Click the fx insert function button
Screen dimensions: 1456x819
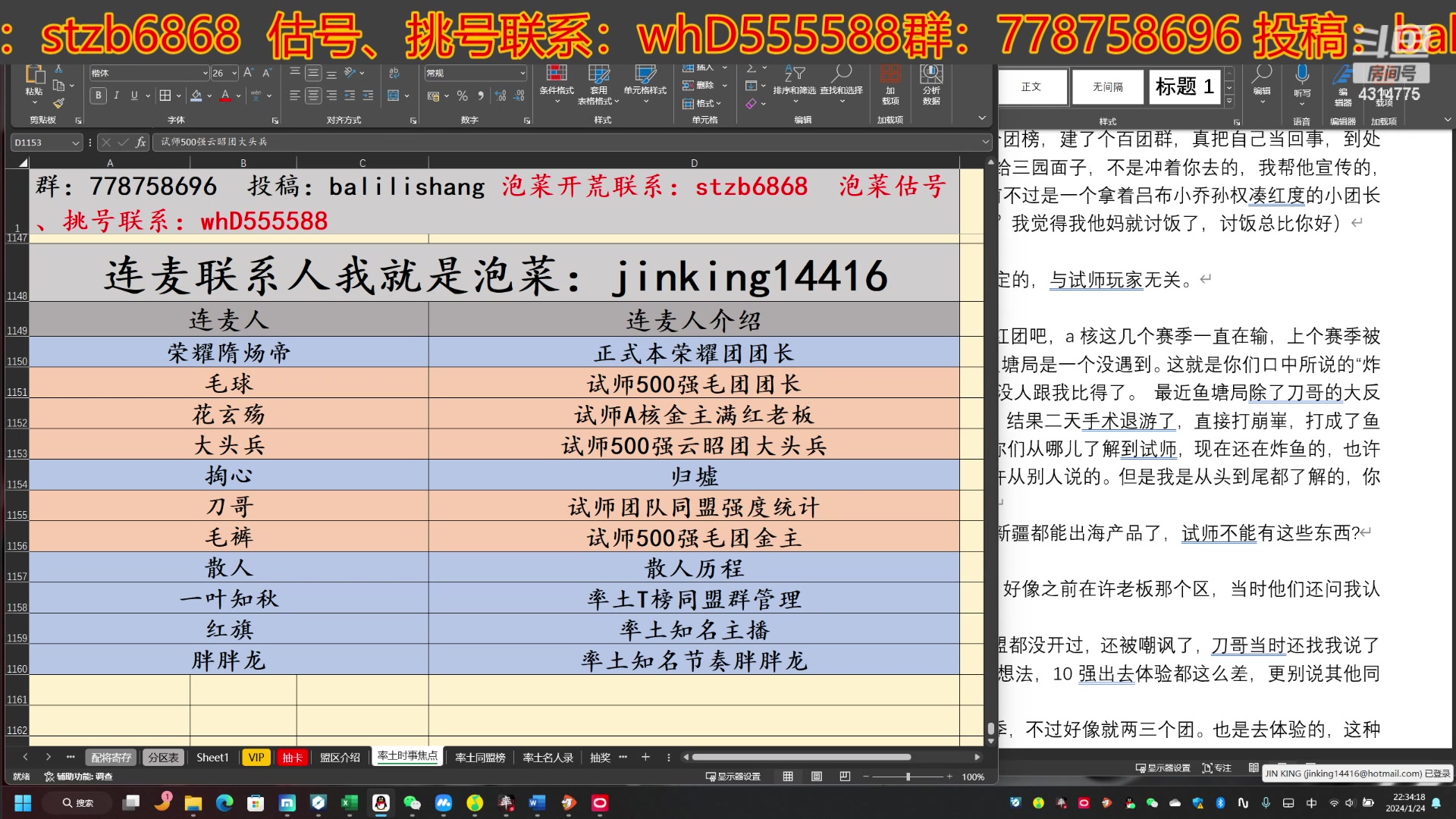tap(140, 142)
